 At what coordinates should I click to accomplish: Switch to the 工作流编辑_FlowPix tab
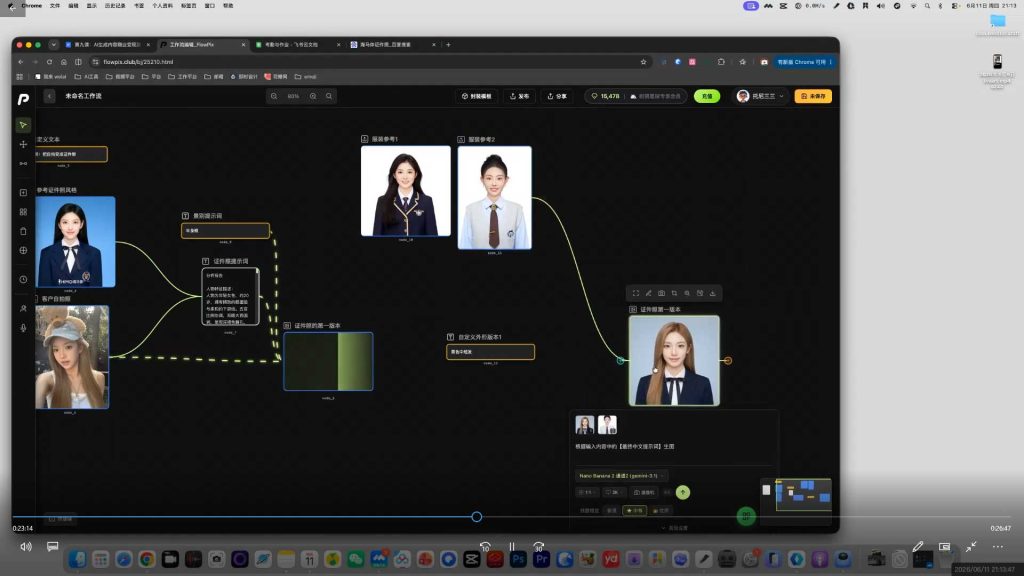[202, 45]
